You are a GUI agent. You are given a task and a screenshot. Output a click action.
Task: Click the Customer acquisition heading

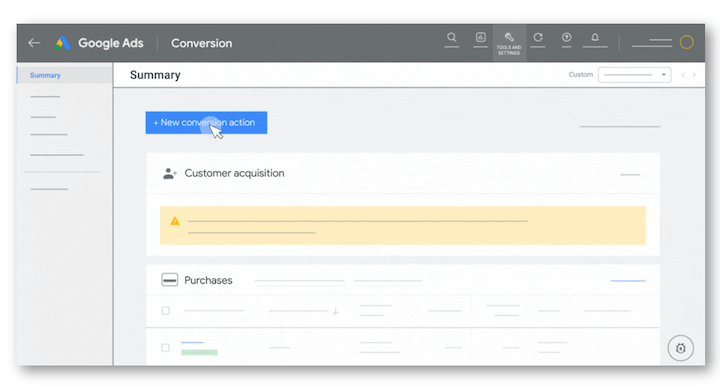click(234, 173)
